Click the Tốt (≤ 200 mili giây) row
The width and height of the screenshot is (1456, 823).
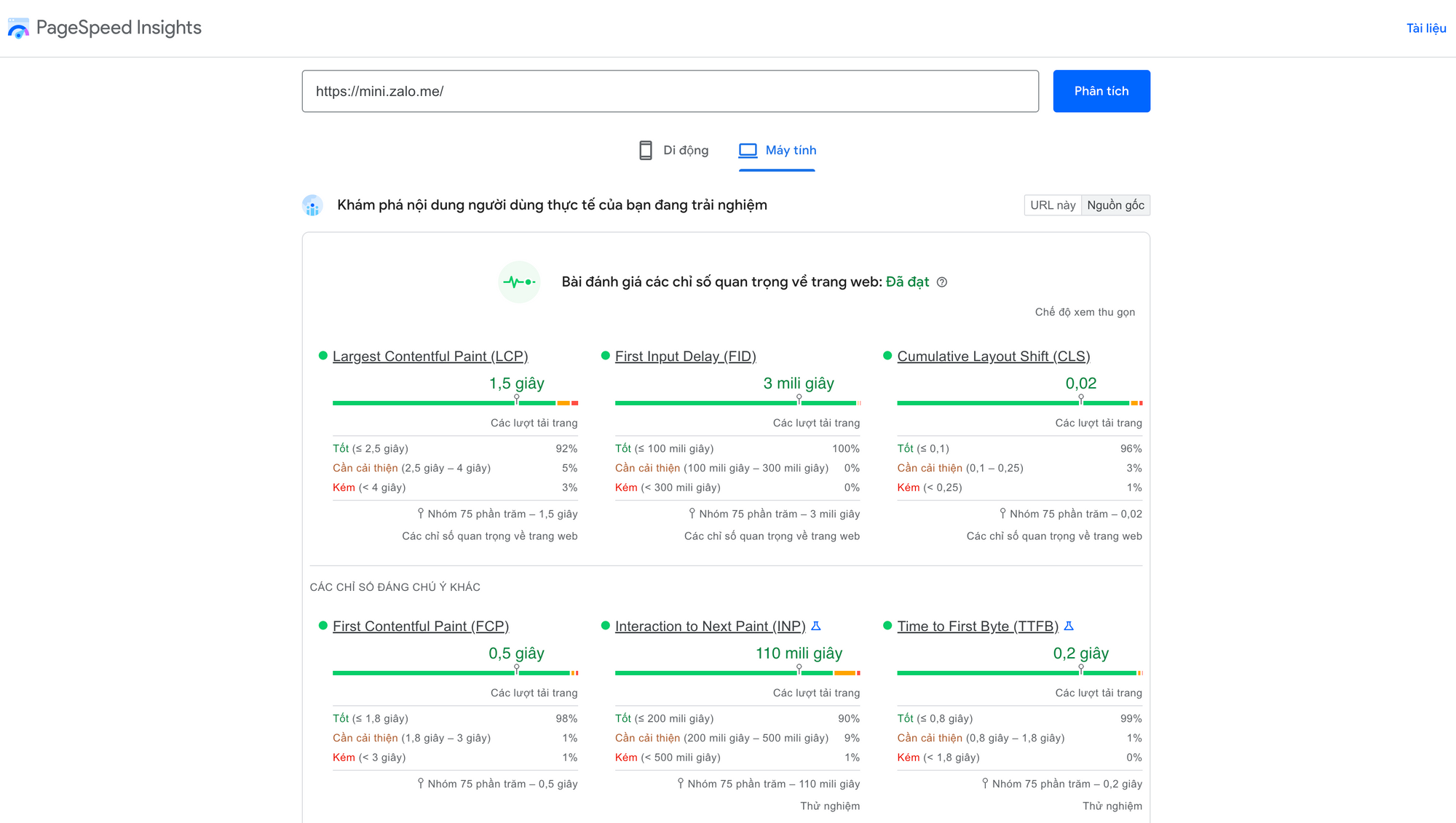pos(737,718)
